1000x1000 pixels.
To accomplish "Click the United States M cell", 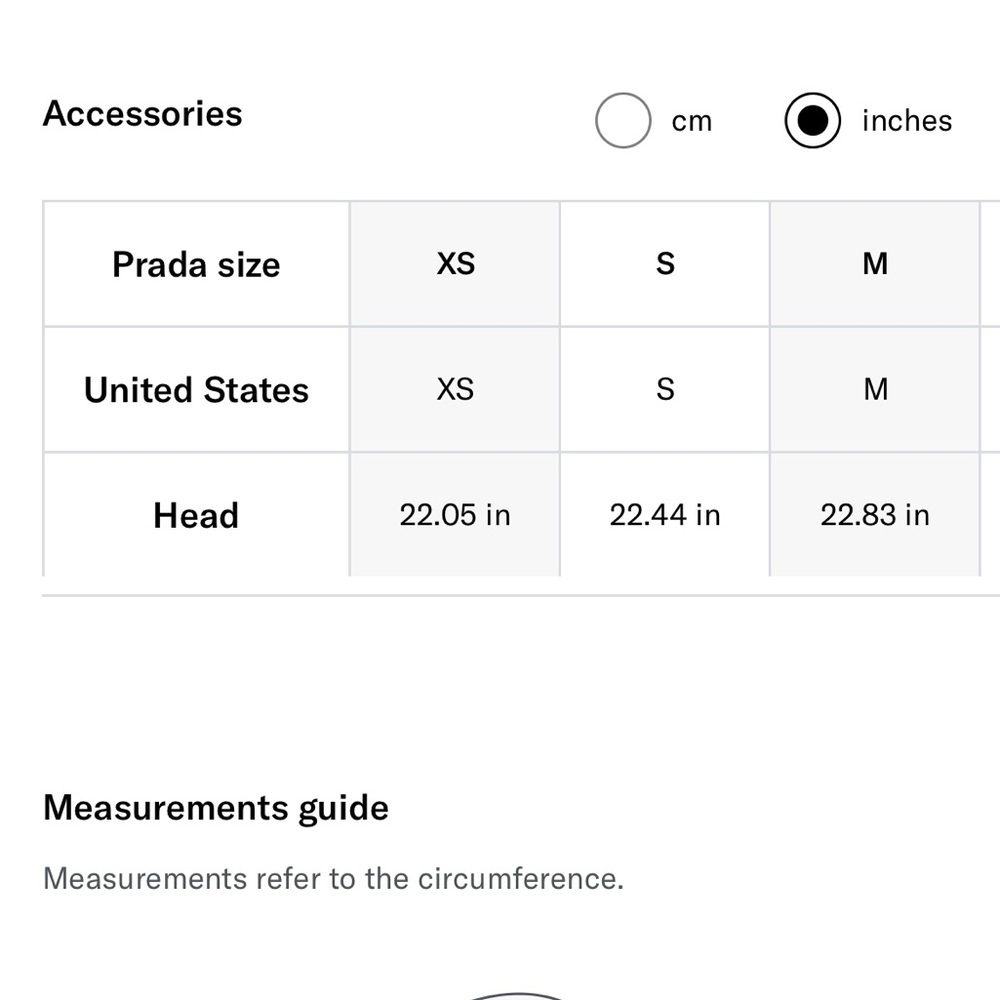I will [x=875, y=390].
